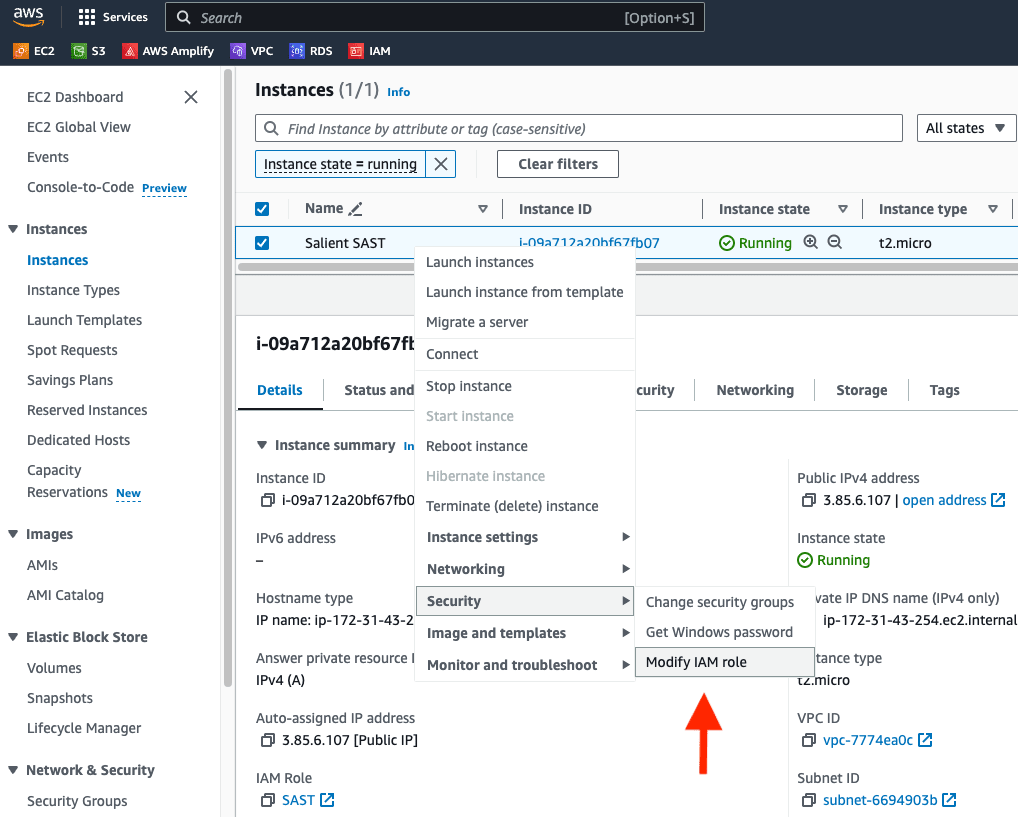Open VPC shortcut in favorites bar

(x=252, y=51)
